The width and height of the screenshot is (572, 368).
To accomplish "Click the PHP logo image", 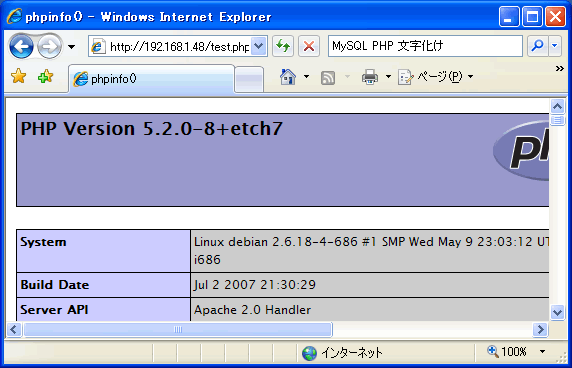I will tap(521, 150).
